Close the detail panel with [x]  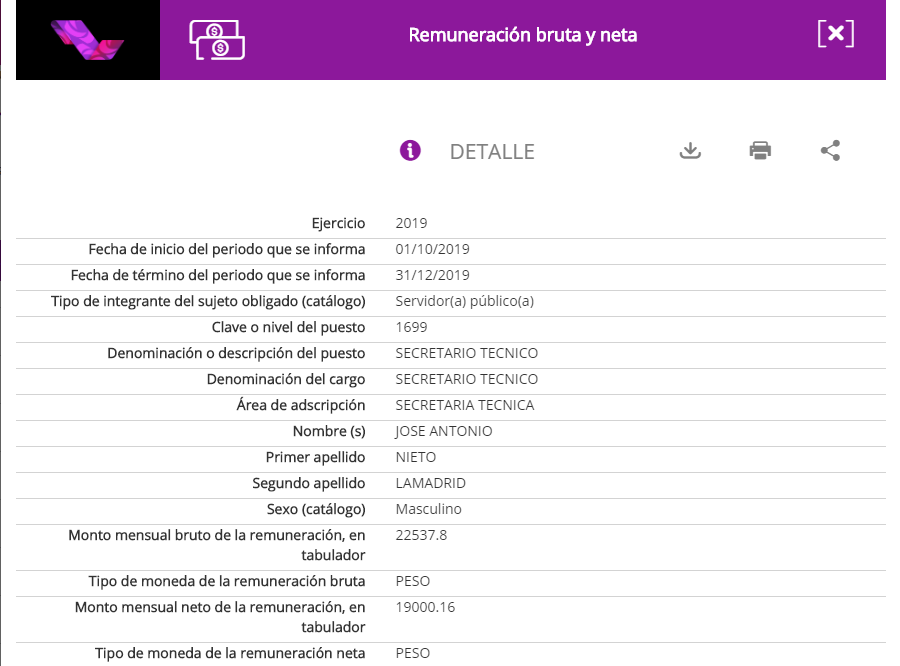click(836, 34)
